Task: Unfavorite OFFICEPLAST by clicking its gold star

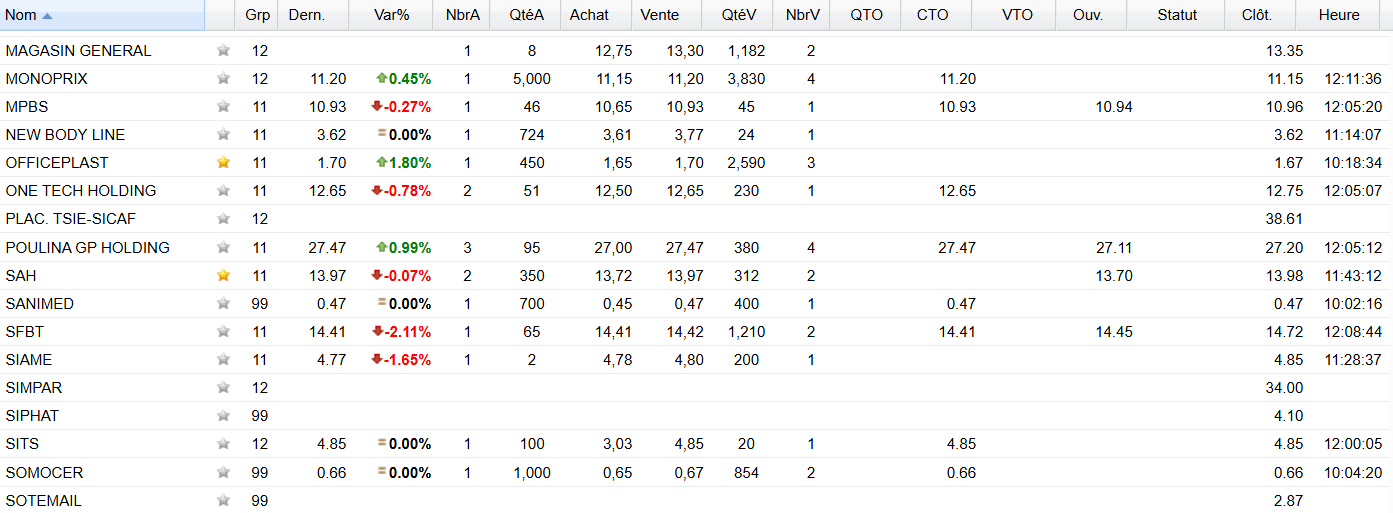Action: (223, 162)
